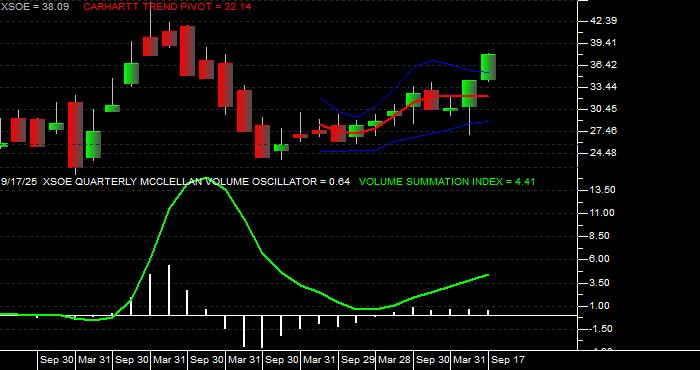Click the 13.50 oscillator axis value
This screenshot has height=370, width=700.
tap(602, 190)
